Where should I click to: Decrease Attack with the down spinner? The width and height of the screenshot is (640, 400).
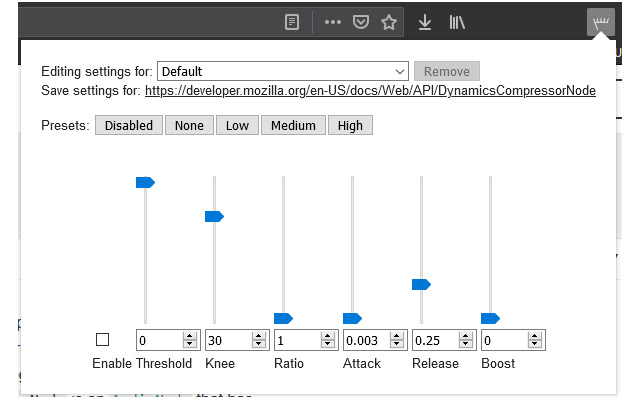(397, 344)
